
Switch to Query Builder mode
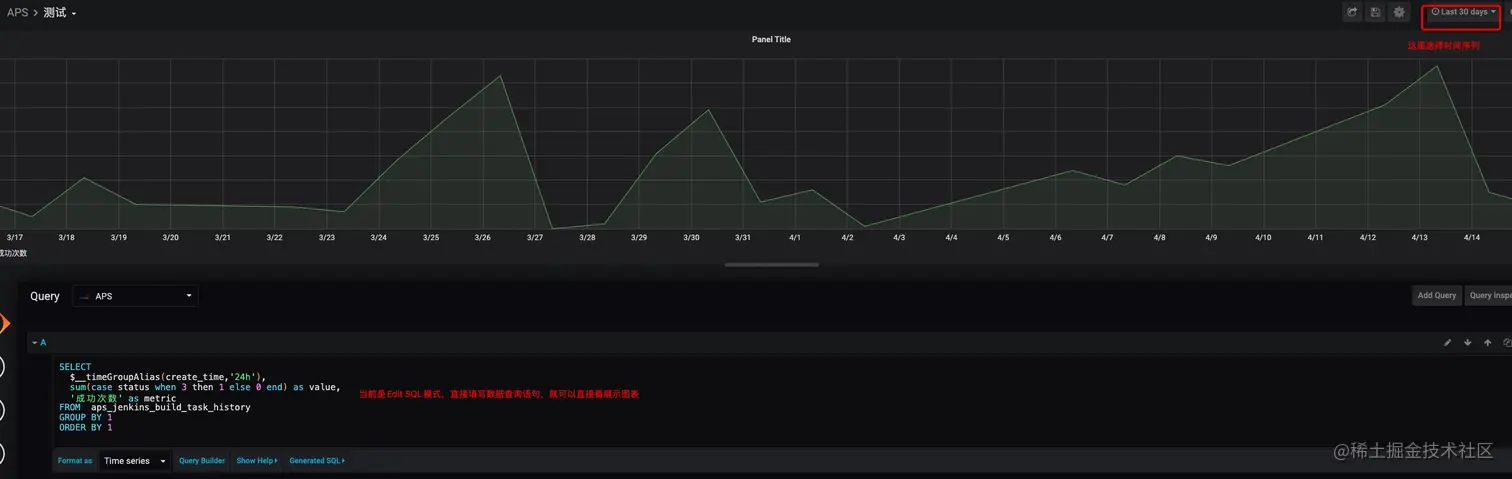(x=202, y=461)
